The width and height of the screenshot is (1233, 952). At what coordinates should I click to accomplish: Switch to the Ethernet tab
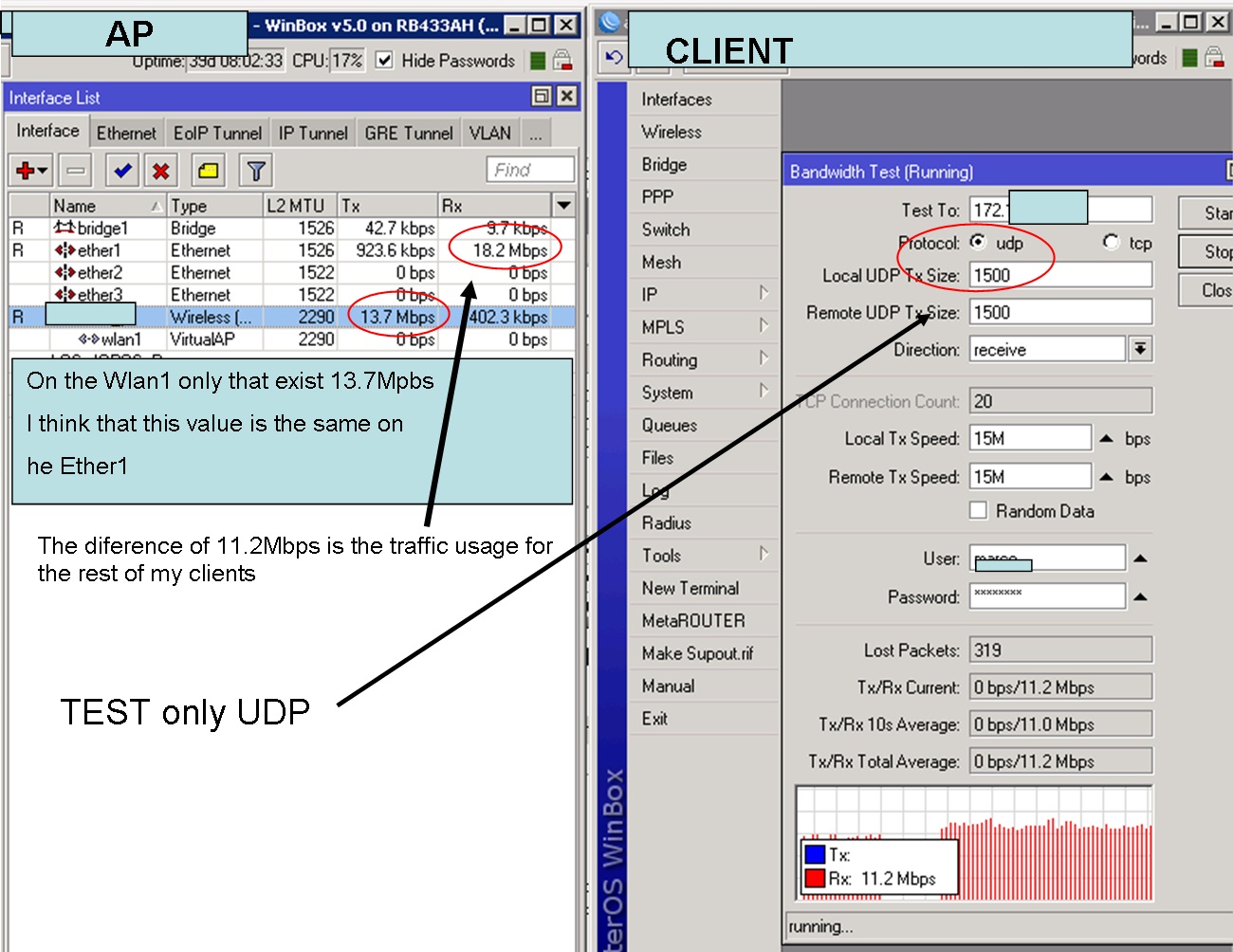[x=126, y=133]
